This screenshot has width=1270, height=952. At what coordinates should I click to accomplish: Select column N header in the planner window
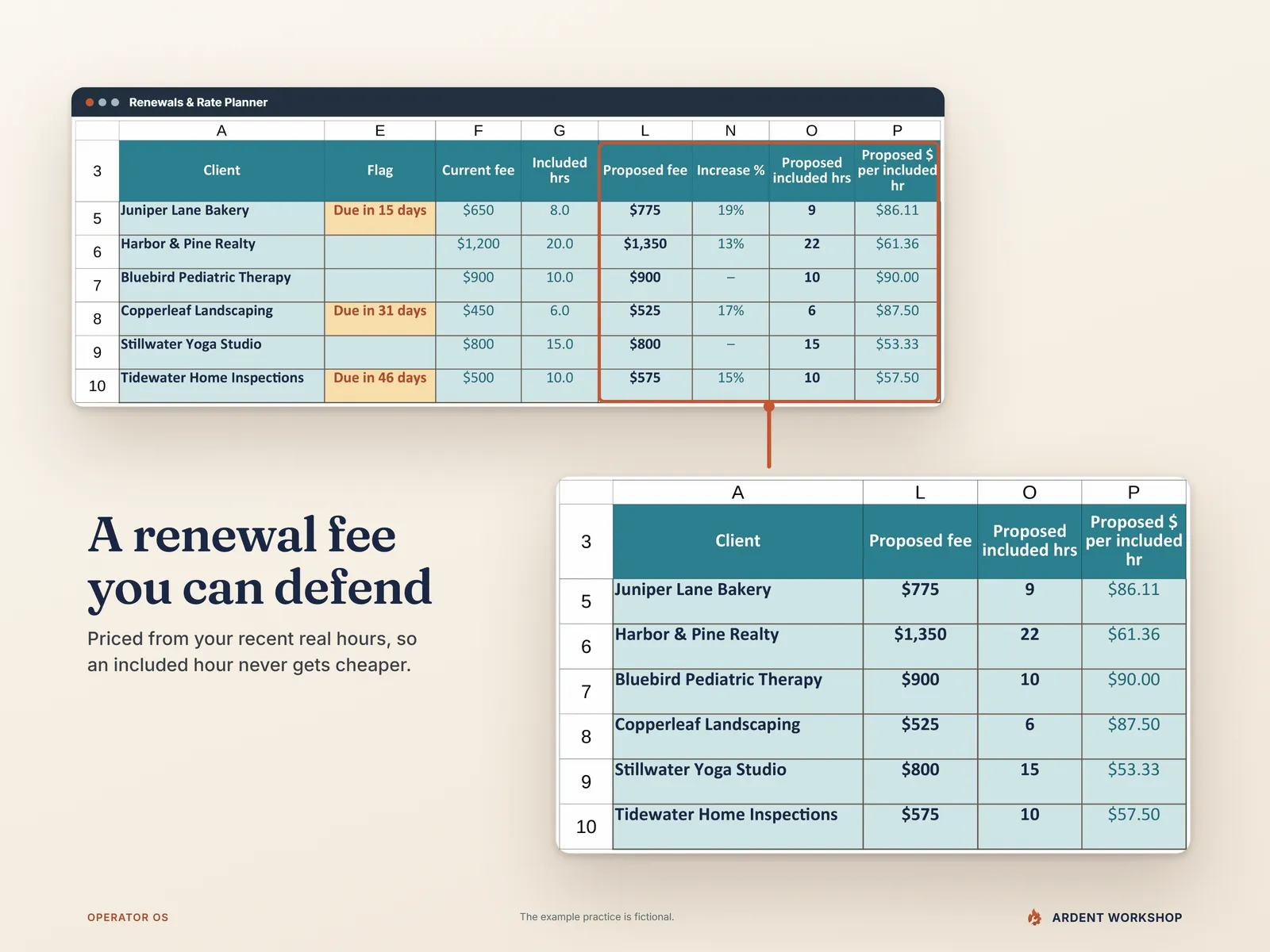pos(730,131)
